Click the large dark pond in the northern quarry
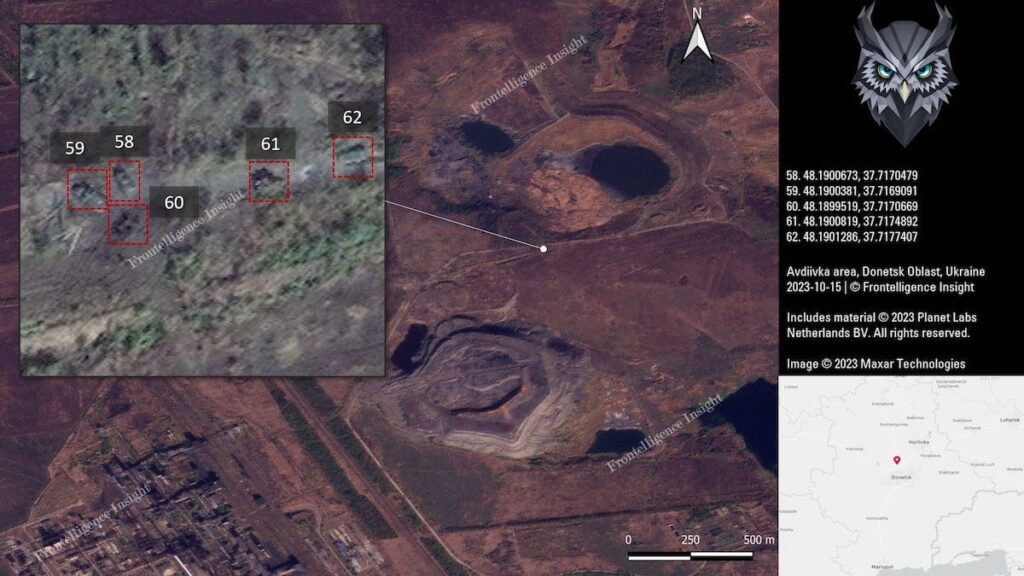The image size is (1024, 576). click(627, 170)
